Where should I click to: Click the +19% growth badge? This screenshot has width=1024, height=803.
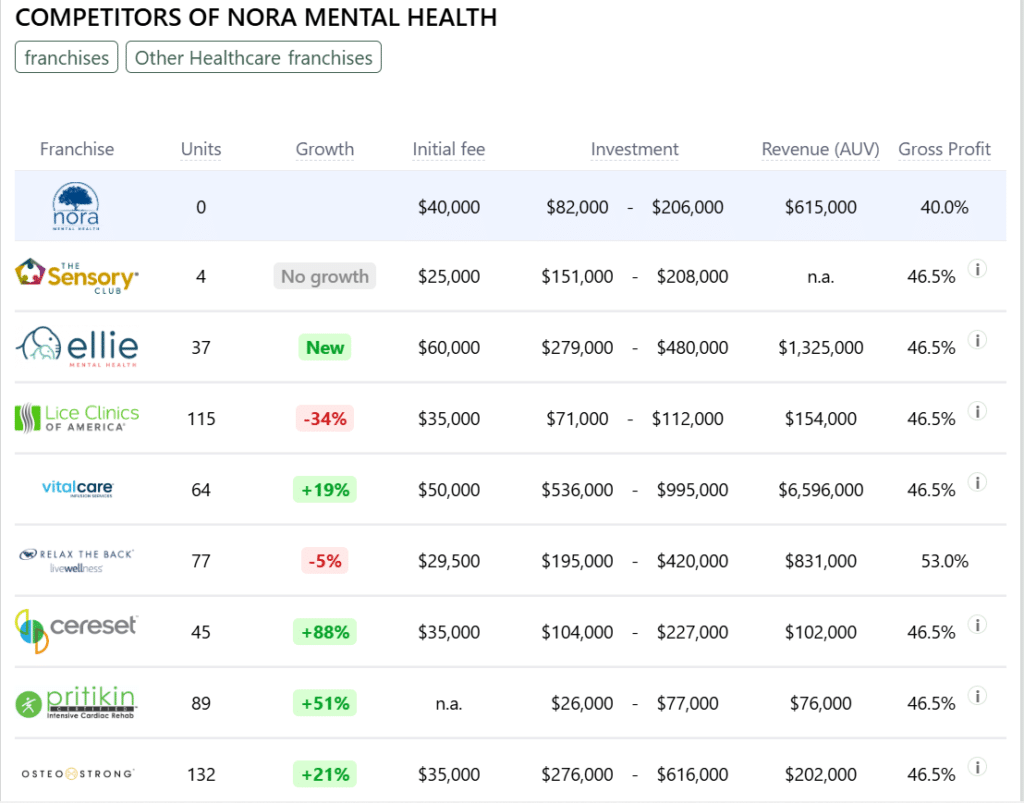(325, 490)
